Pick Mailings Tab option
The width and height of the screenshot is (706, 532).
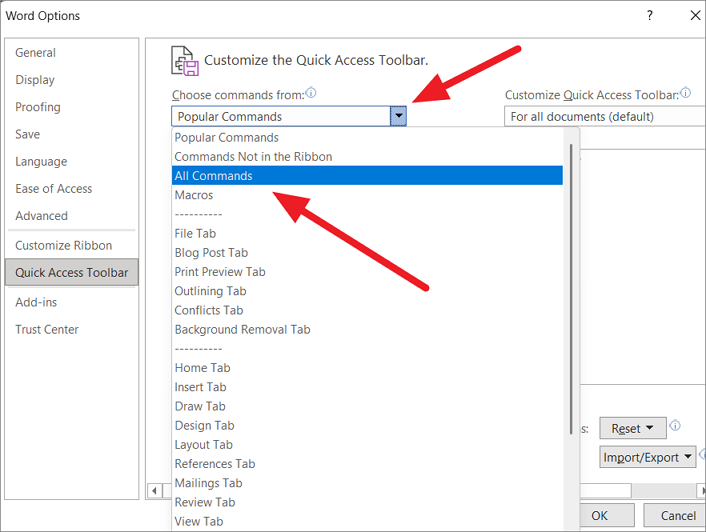(x=367, y=483)
